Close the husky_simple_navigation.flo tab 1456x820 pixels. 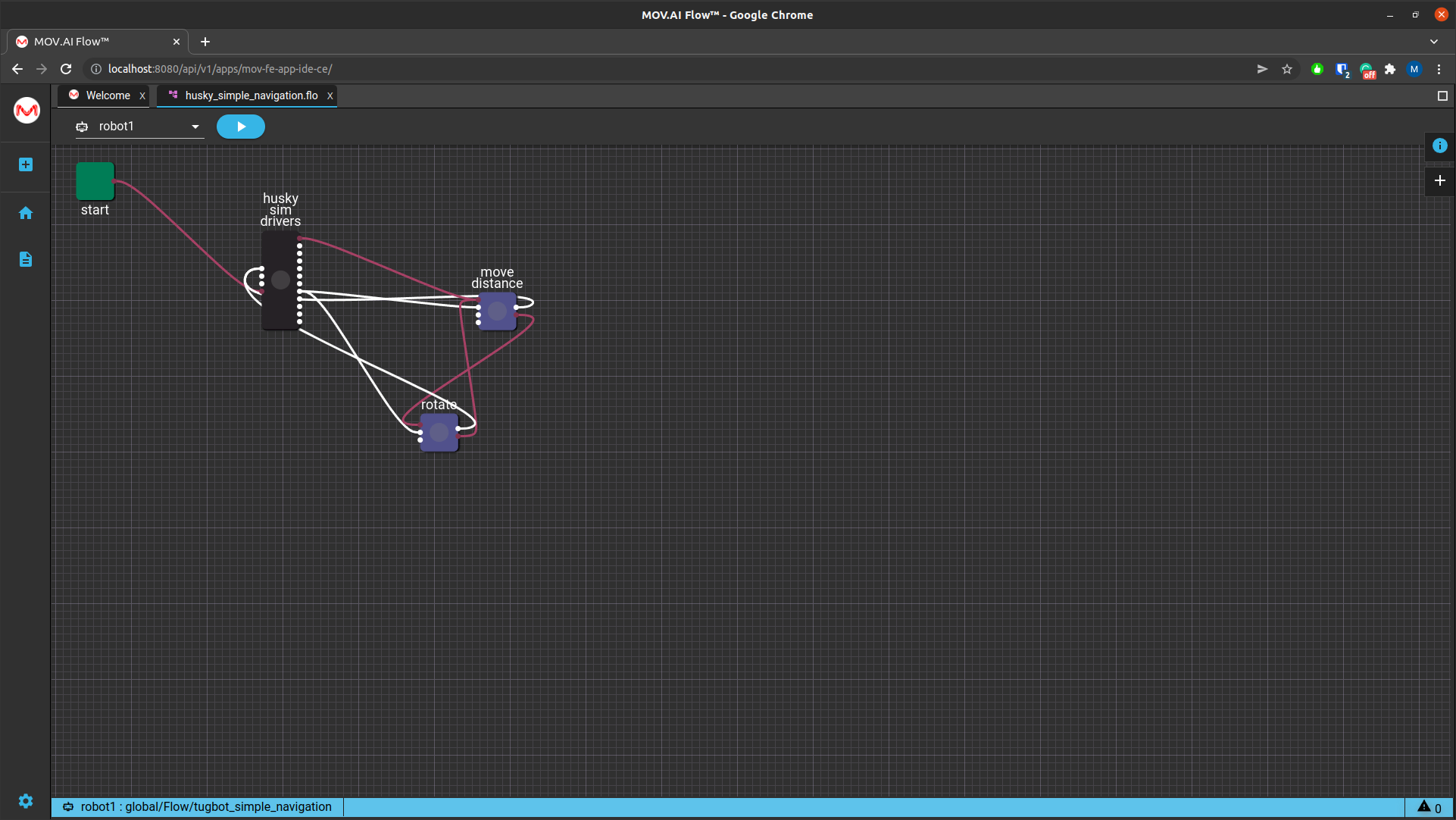[x=330, y=95]
